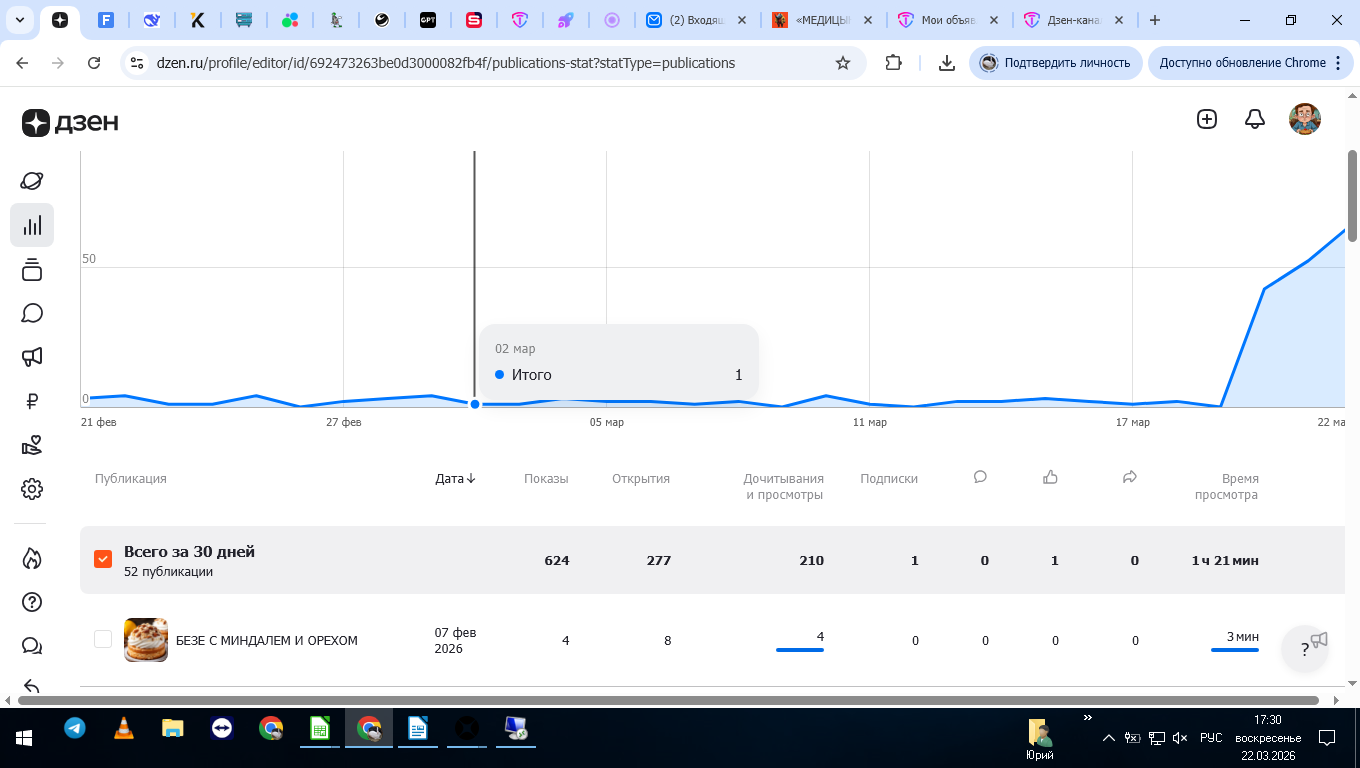This screenshot has height=768, width=1360.
Task: Click the megaphone promotion sidebar icon
Action: [32, 357]
